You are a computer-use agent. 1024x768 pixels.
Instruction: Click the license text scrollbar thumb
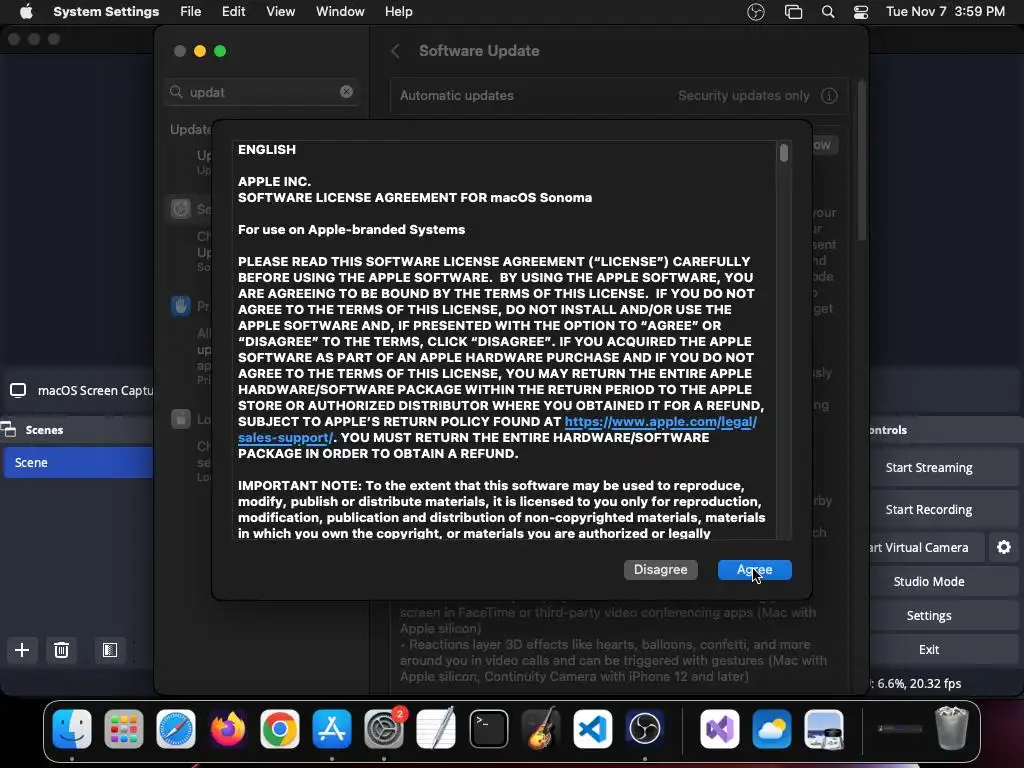tap(784, 153)
